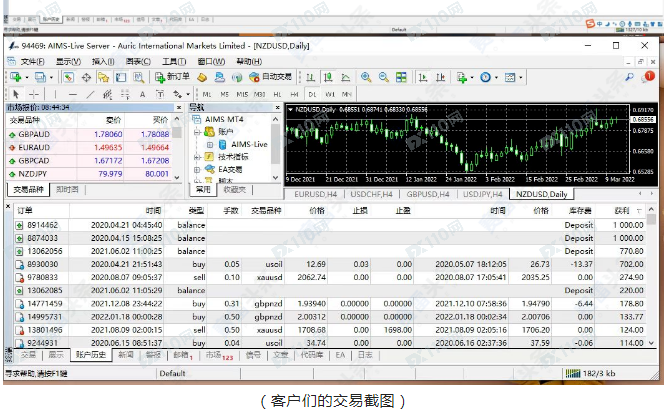The width and height of the screenshot is (670, 412).
Task: Toggle the chart shift icon
Action: [x=441, y=77]
